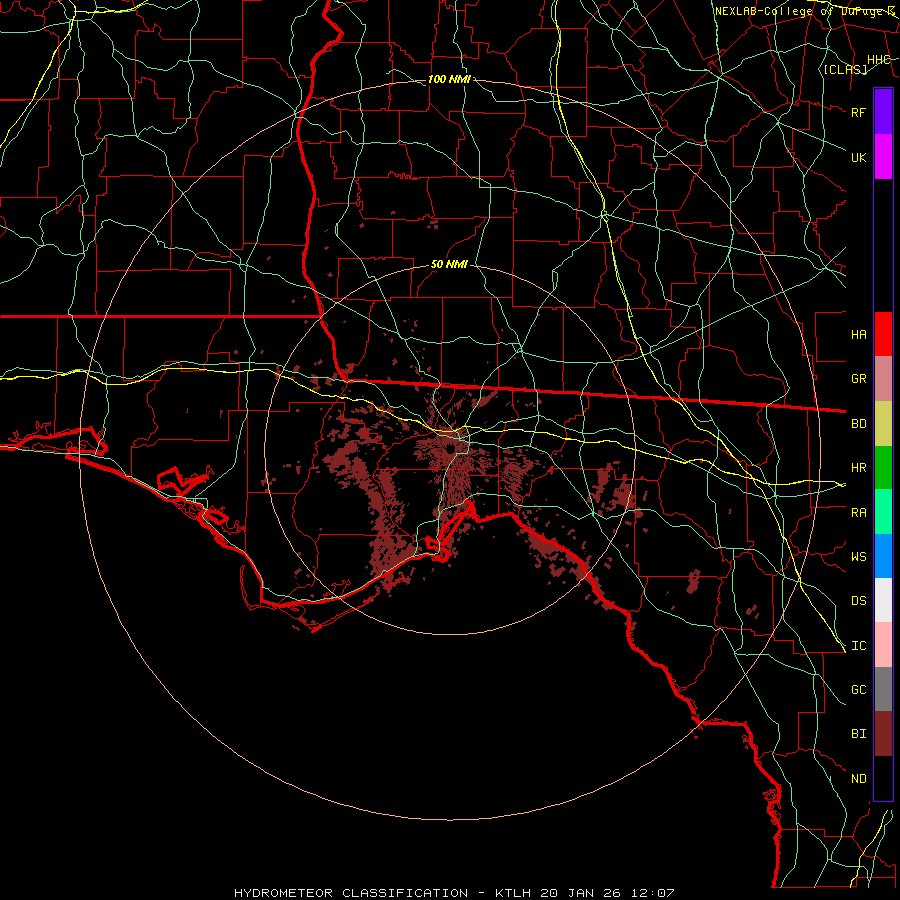The image size is (900, 900).
Task: Click the GC legend label
Action: [858, 689]
